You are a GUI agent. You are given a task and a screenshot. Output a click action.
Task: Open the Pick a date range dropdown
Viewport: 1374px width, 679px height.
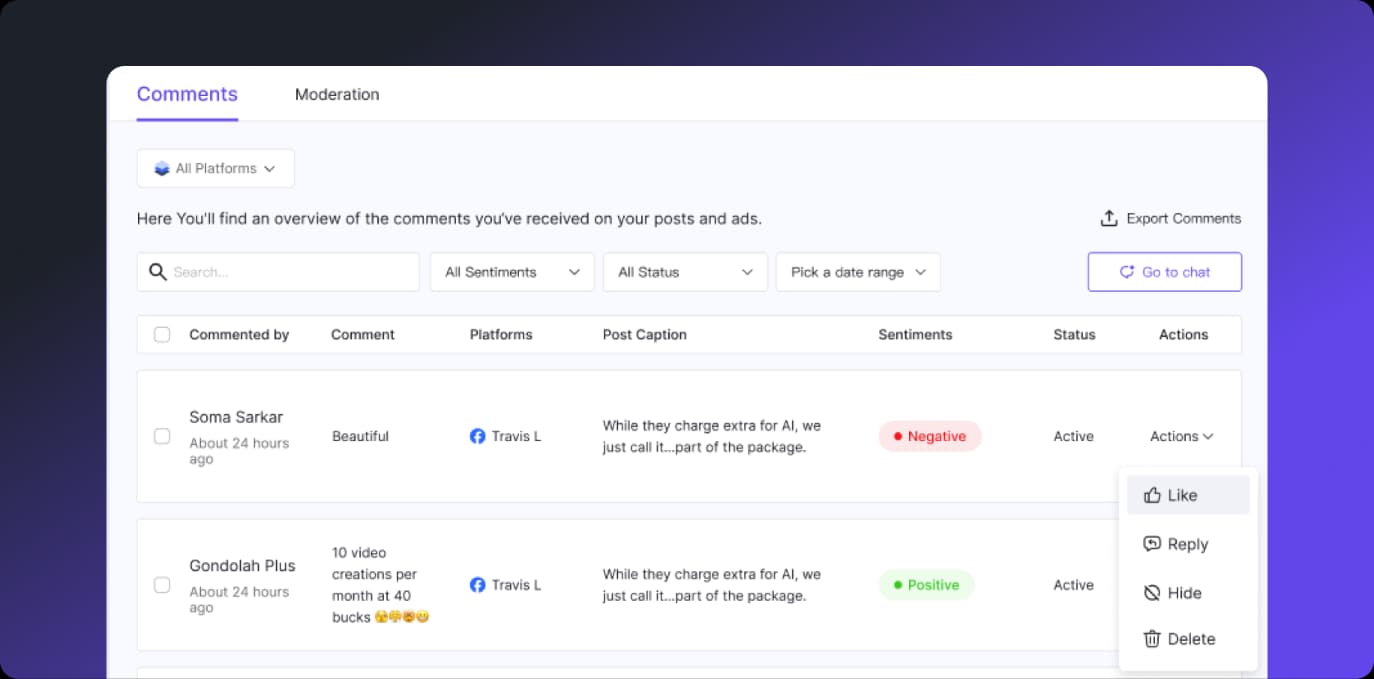click(x=858, y=272)
